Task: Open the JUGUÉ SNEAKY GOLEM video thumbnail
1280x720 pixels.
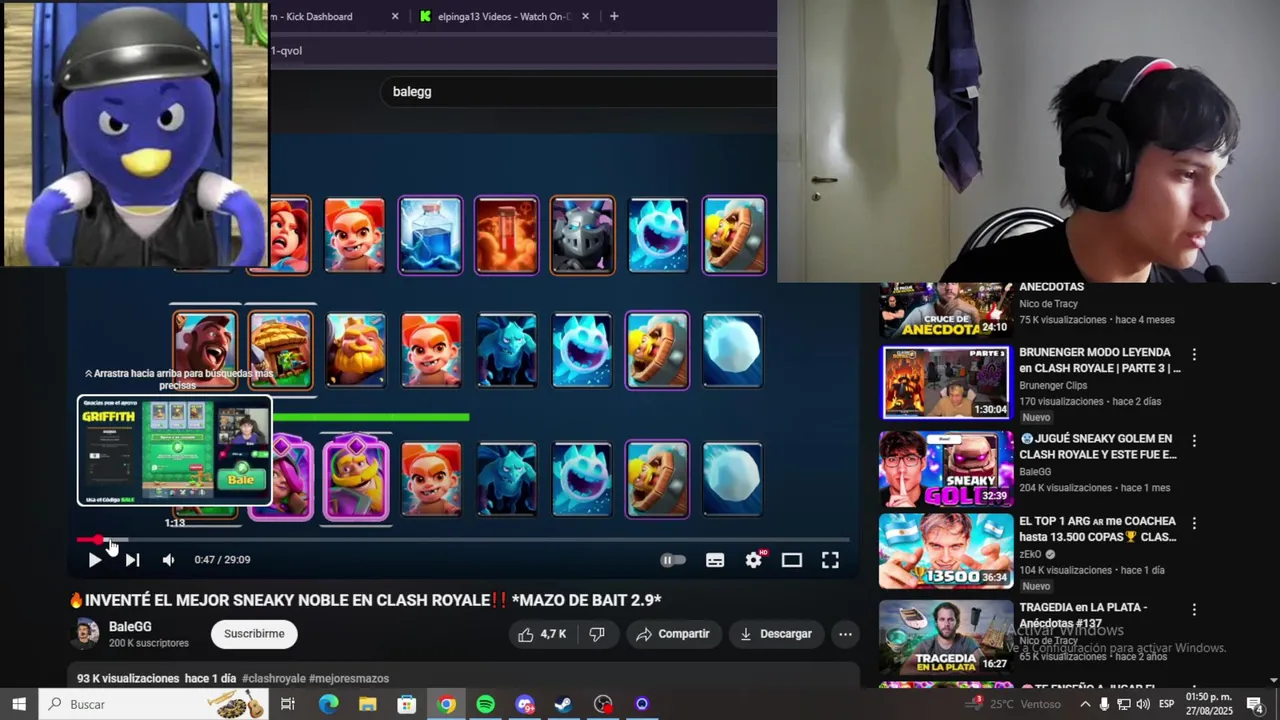Action: click(945, 468)
